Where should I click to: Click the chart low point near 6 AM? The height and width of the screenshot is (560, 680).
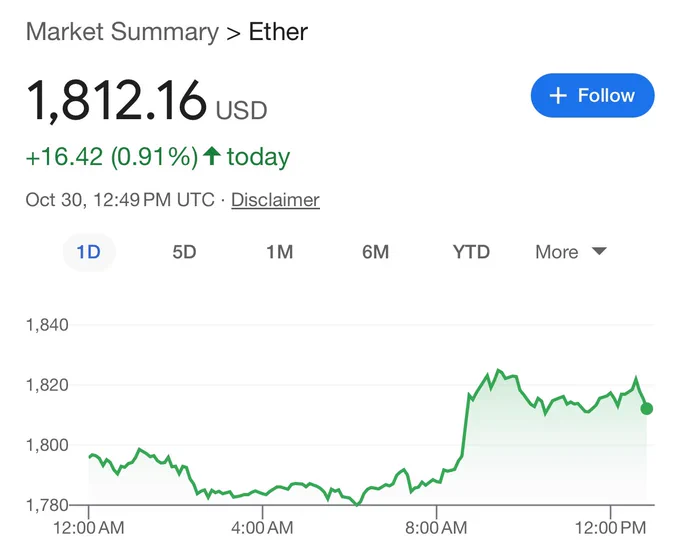click(357, 504)
